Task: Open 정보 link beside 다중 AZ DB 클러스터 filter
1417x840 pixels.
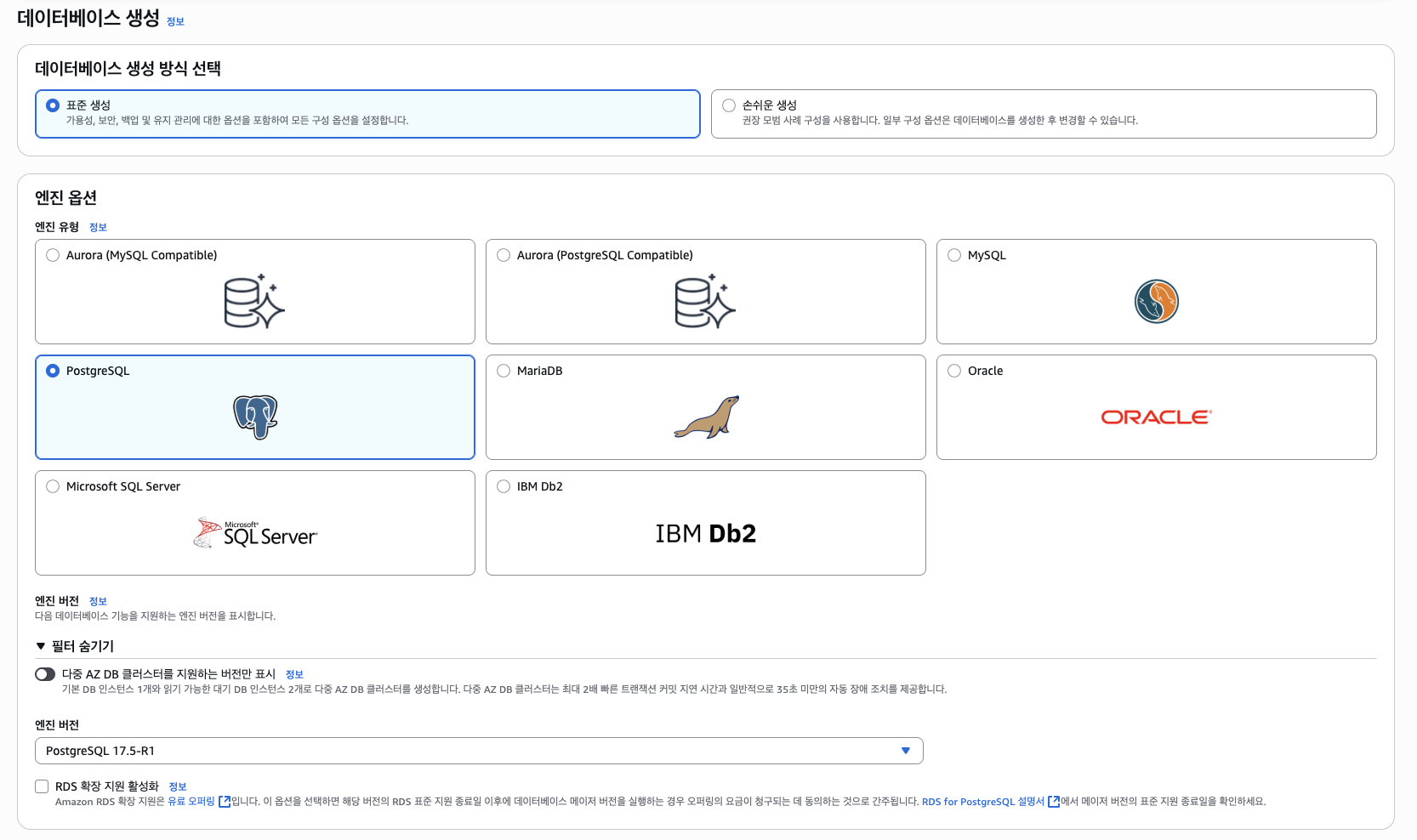Action: click(294, 674)
